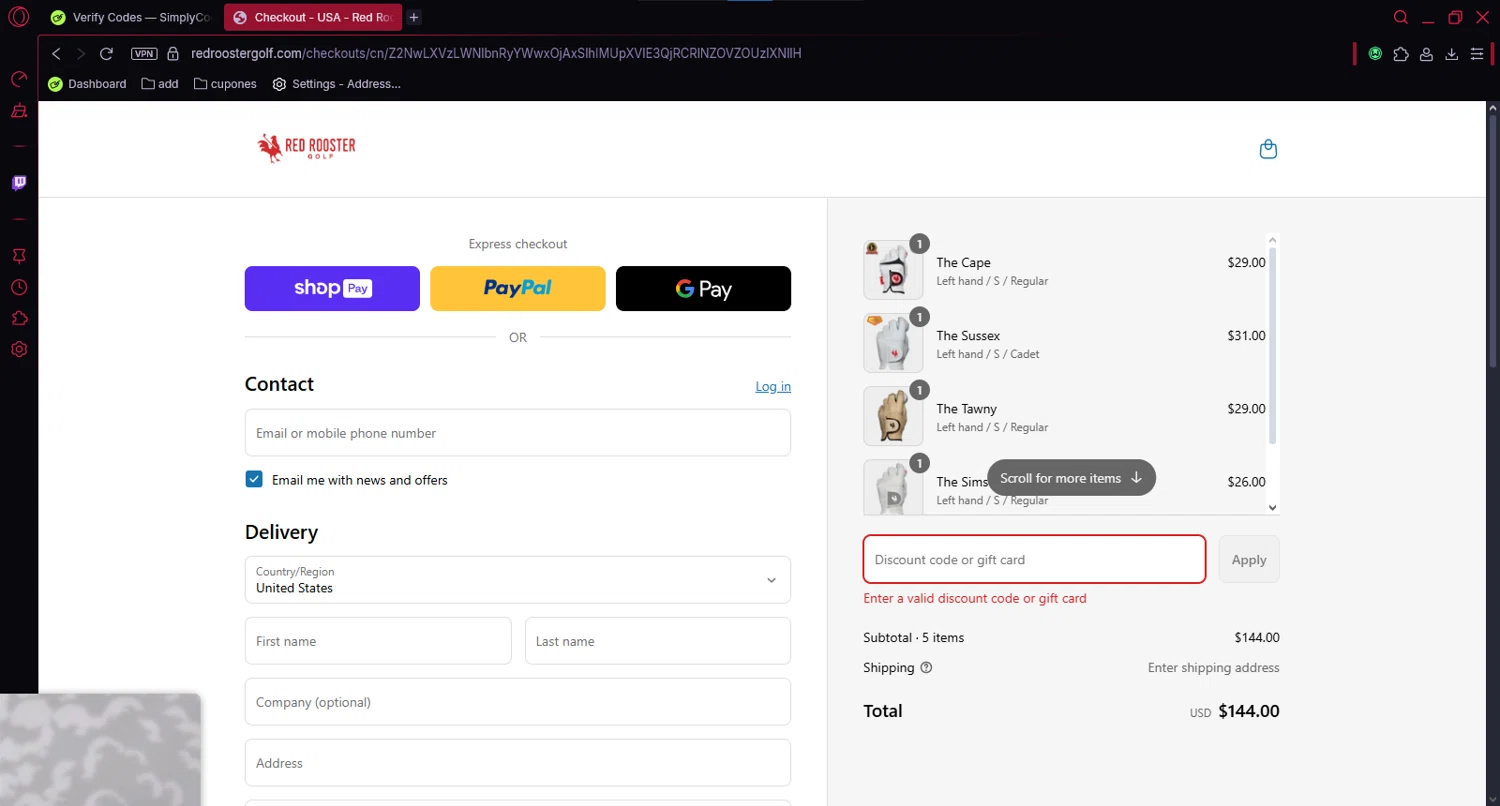Toggle the VPN badge in address bar
Screen dimensions: 1500x806
point(144,53)
